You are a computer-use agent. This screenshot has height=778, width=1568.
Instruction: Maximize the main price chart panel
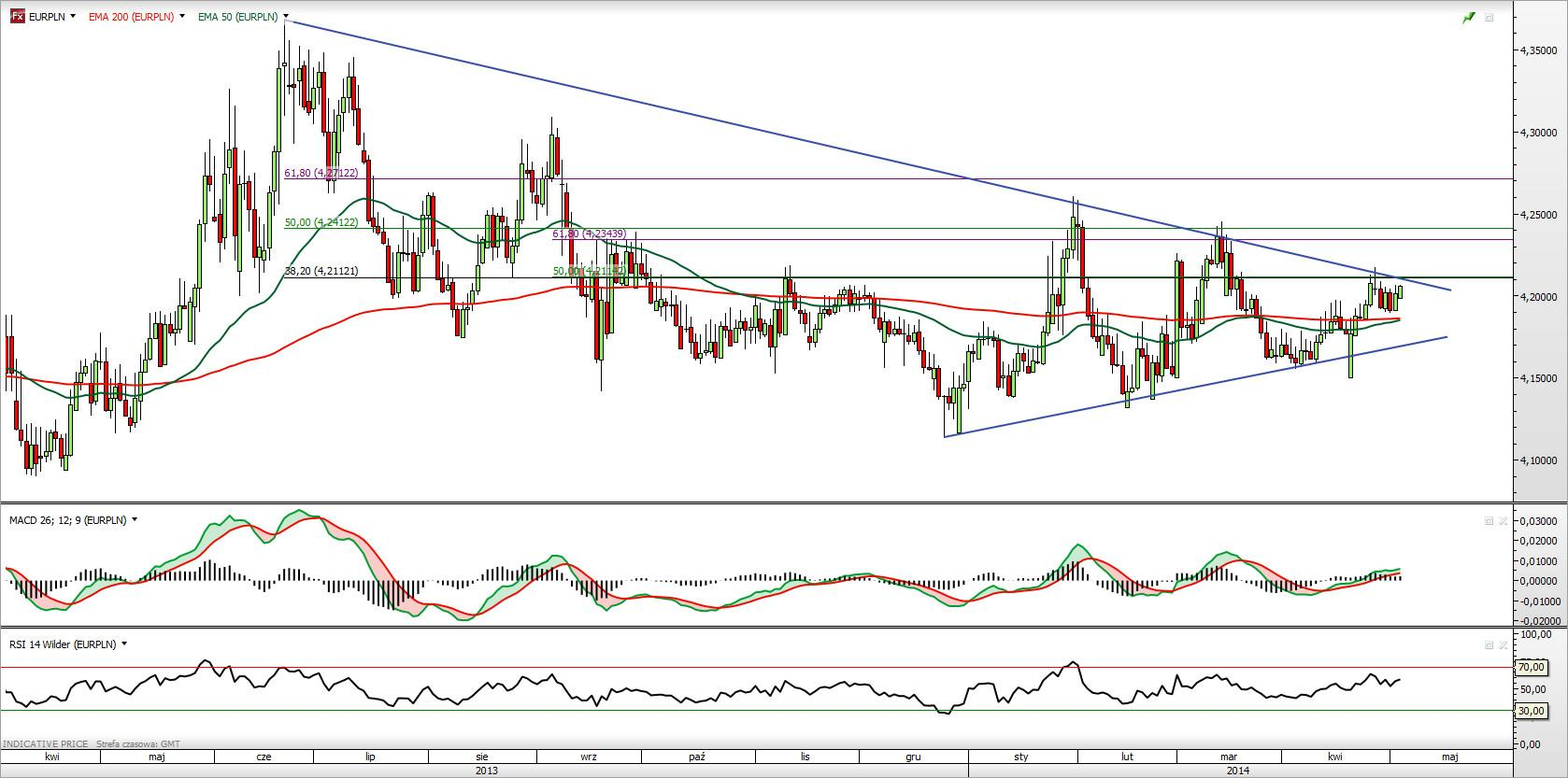[1490, 18]
